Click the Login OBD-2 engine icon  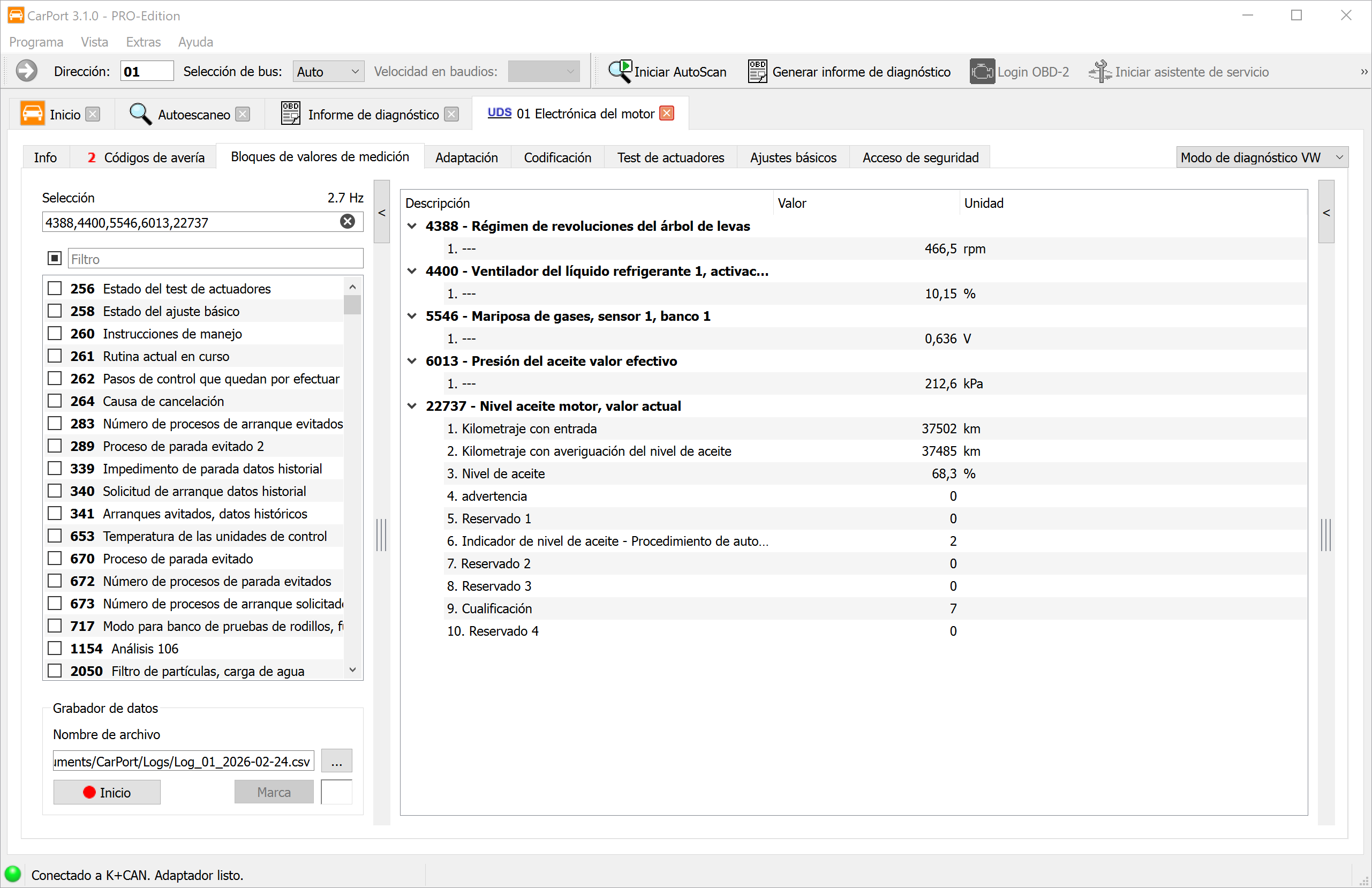coord(982,72)
